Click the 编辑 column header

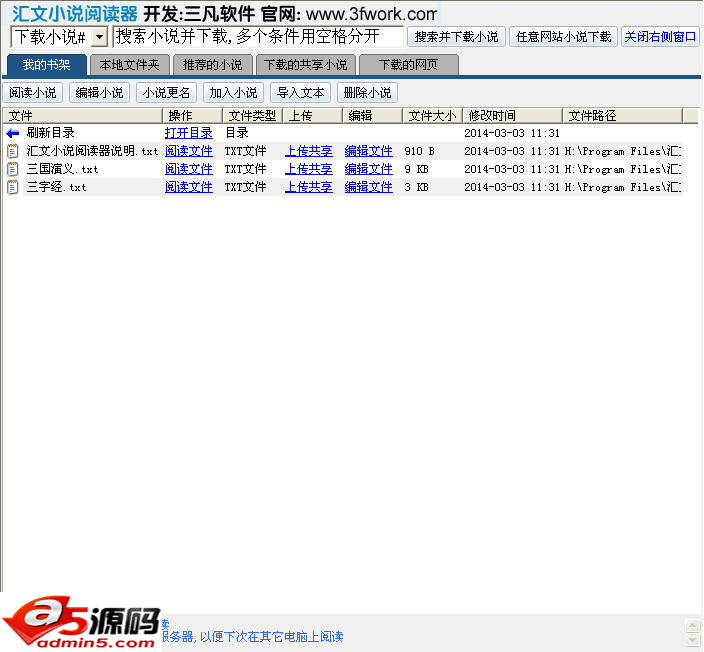click(x=372, y=115)
